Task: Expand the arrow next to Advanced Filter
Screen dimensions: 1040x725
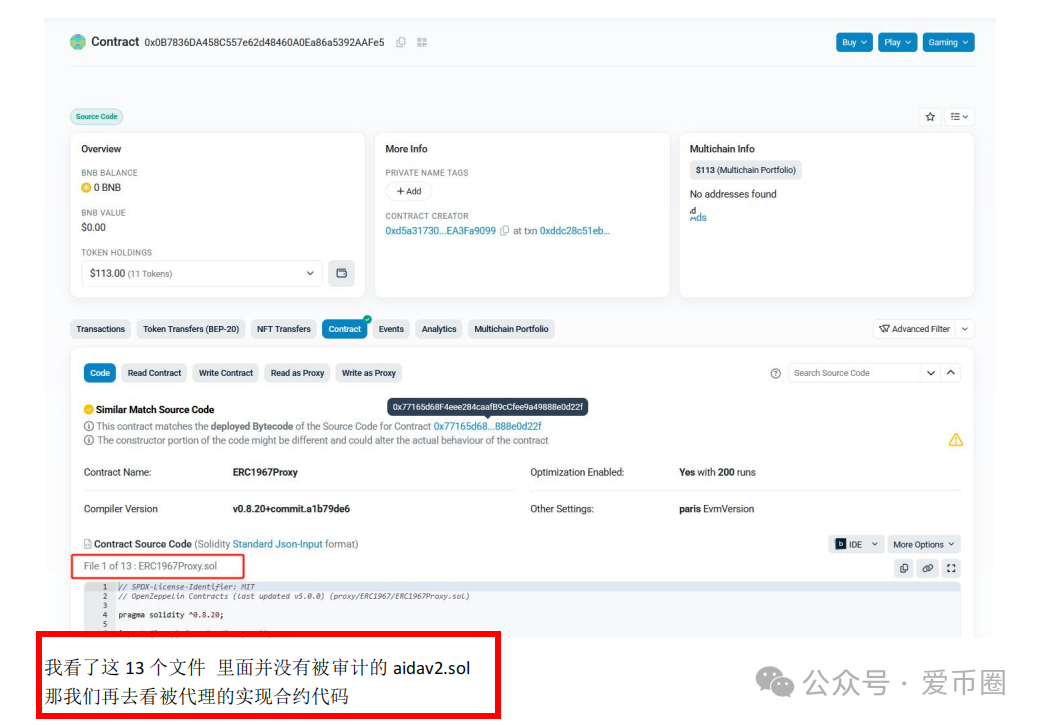Action: pos(965,329)
